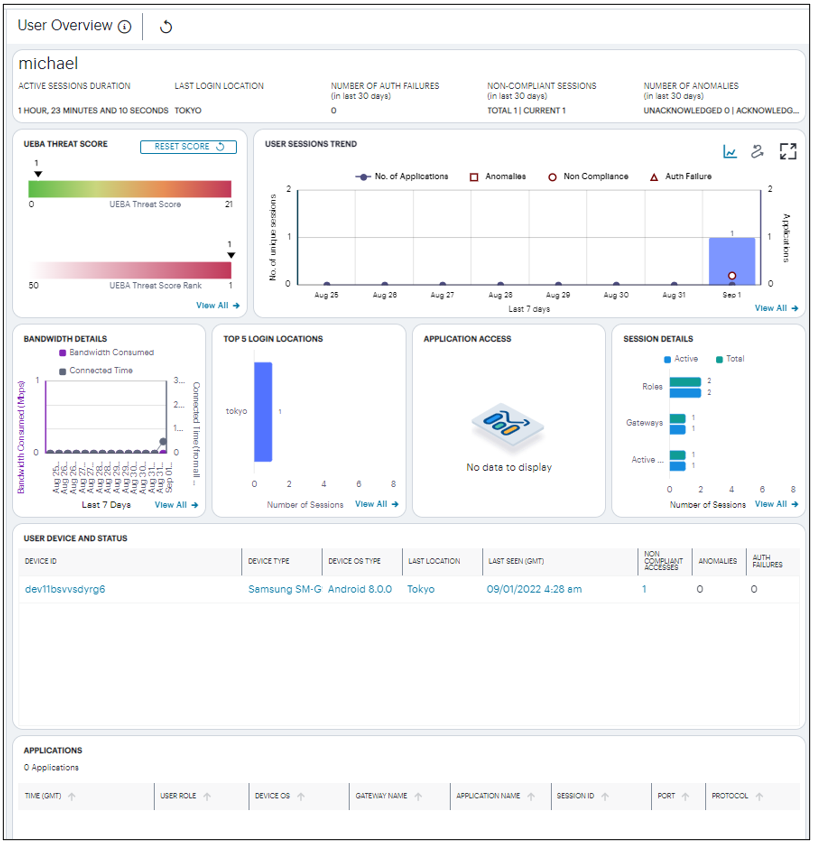
Task: Open device details for dev11bsvvsdyrg6
Action: (x=66, y=590)
